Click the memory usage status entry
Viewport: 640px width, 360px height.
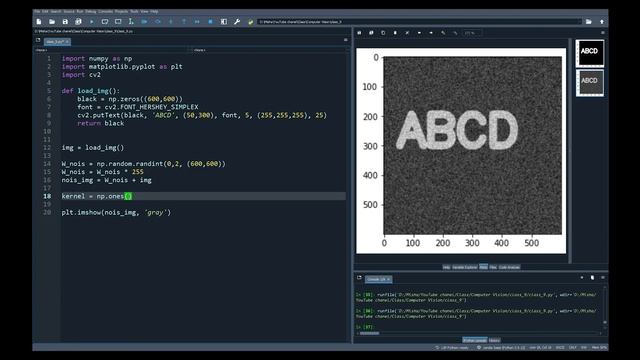[599, 348]
